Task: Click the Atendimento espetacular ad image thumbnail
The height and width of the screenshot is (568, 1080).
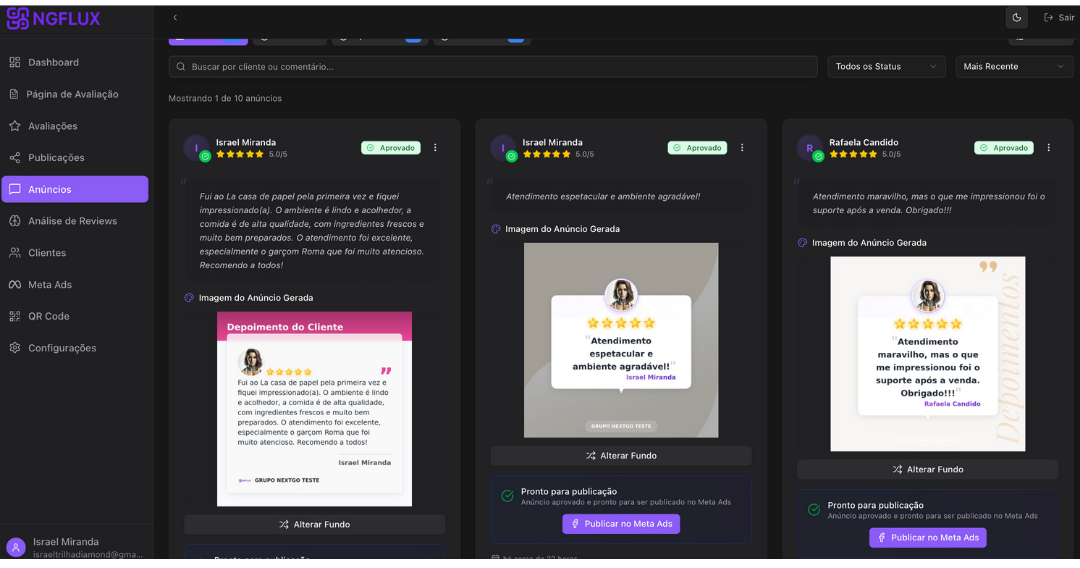Action: click(621, 340)
